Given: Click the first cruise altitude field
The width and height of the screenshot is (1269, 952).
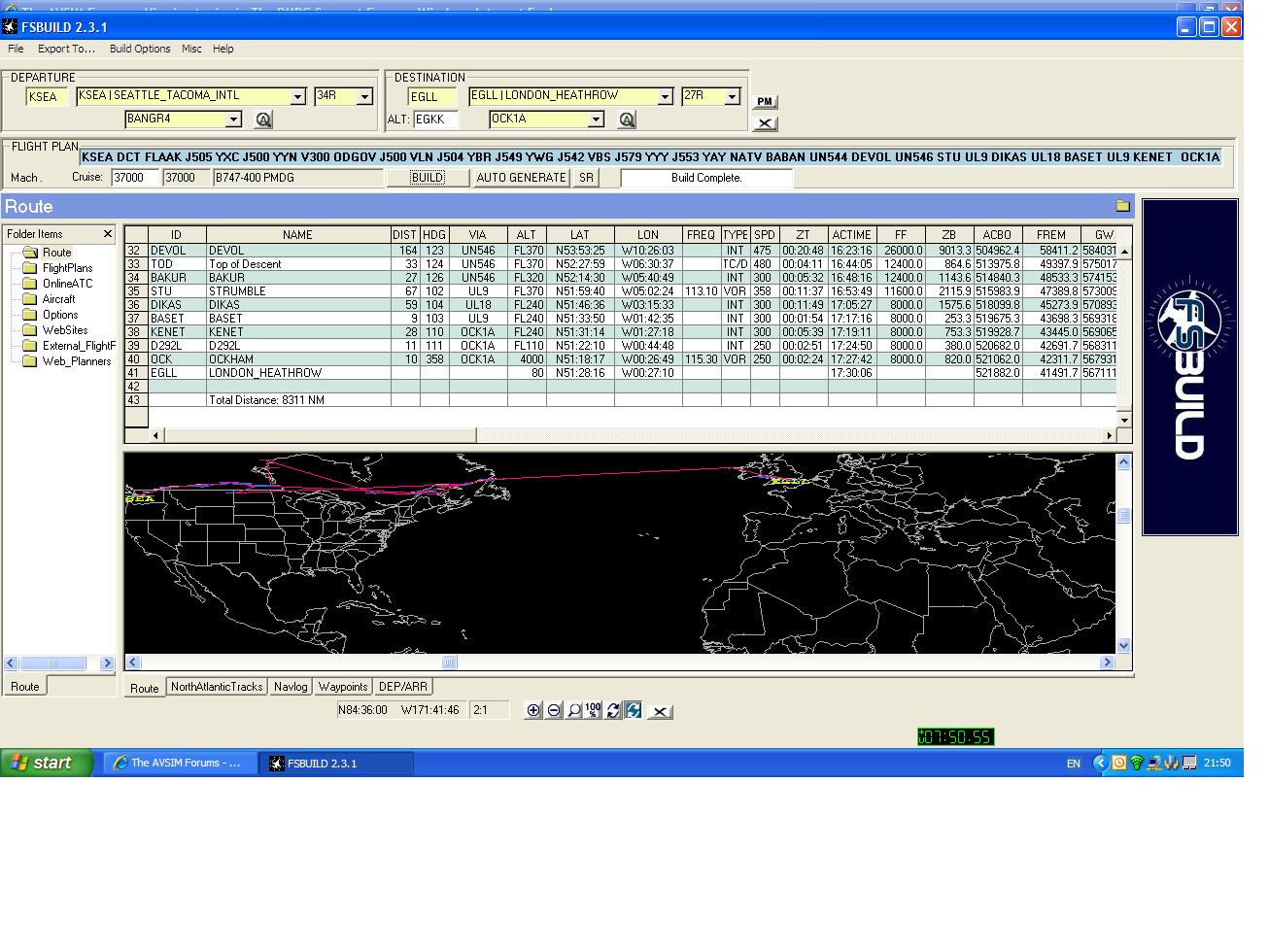Looking at the screenshot, I should (x=135, y=178).
